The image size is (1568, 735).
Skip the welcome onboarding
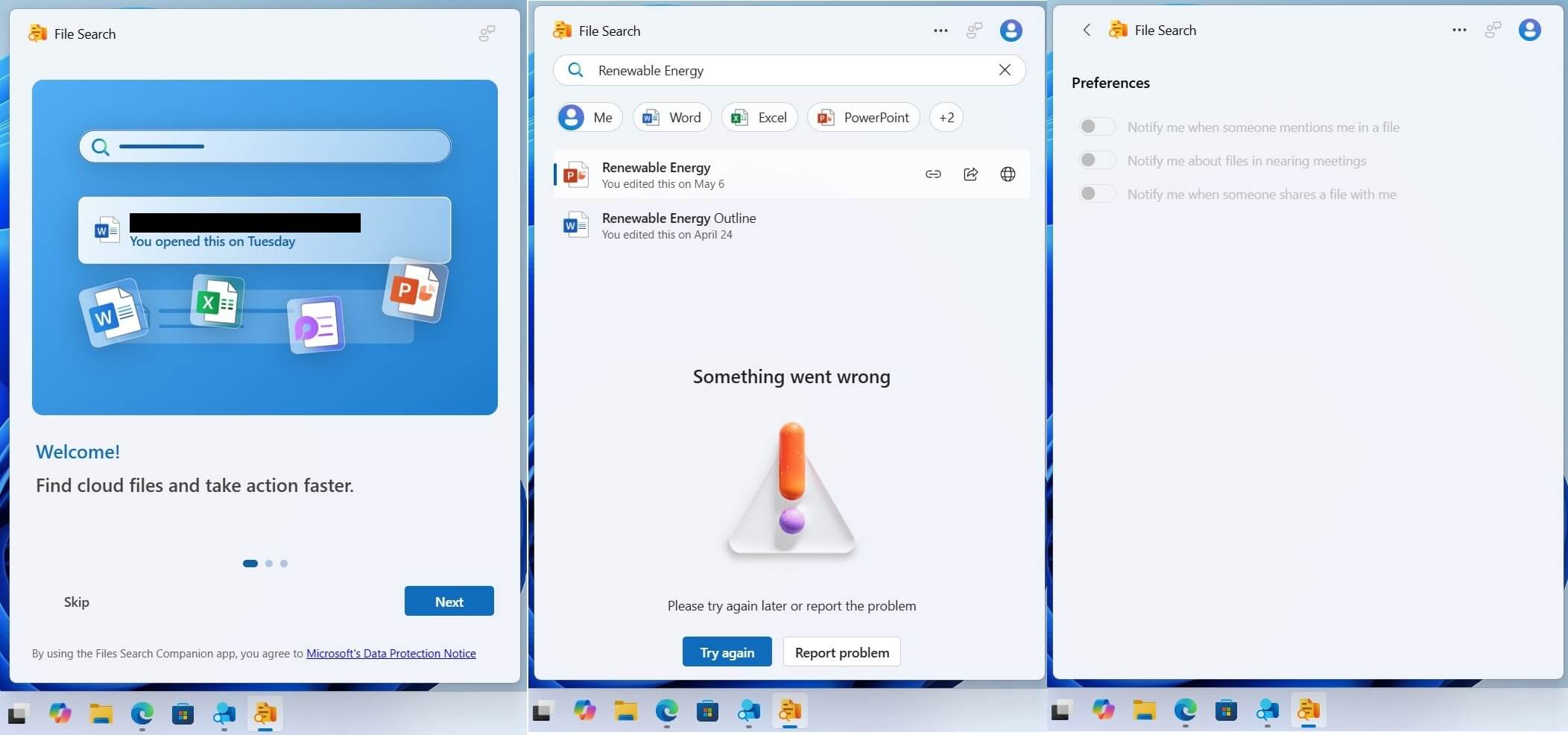click(77, 602)
